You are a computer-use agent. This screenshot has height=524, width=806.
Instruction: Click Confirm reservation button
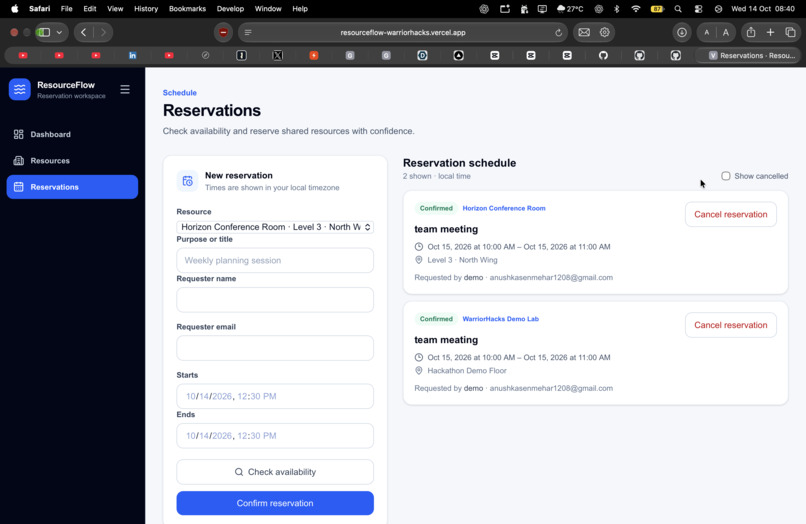pos(275,503)
